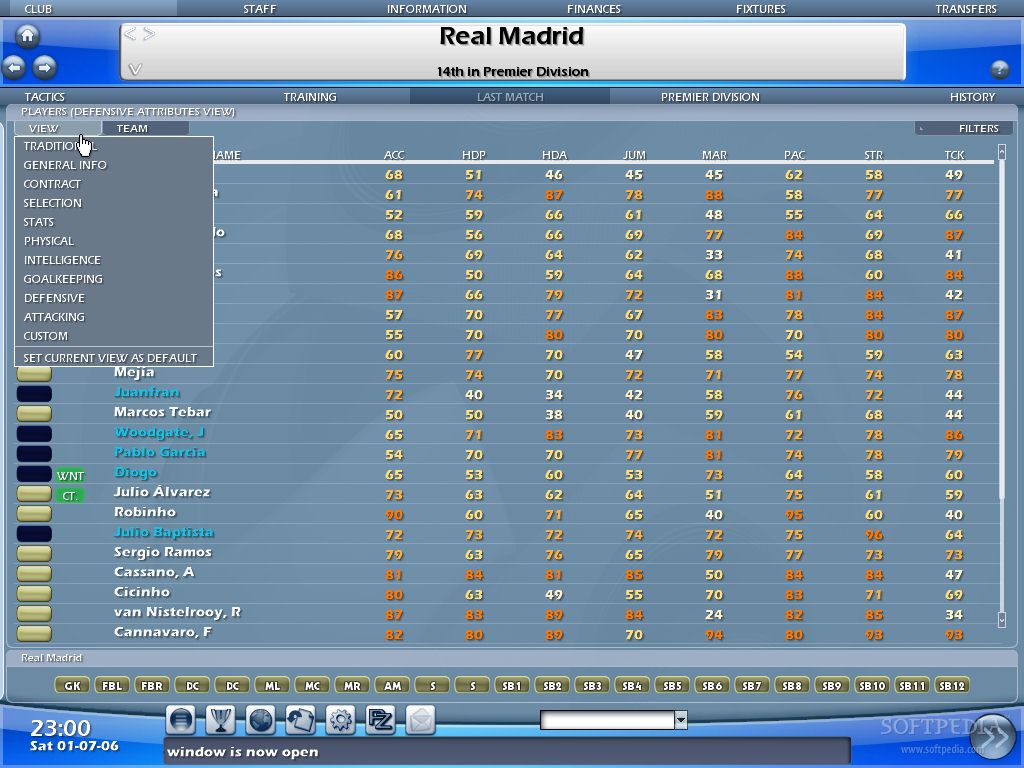1024x768 pixels.
Task: Open the main menu list icon
Action: point(181,720)
